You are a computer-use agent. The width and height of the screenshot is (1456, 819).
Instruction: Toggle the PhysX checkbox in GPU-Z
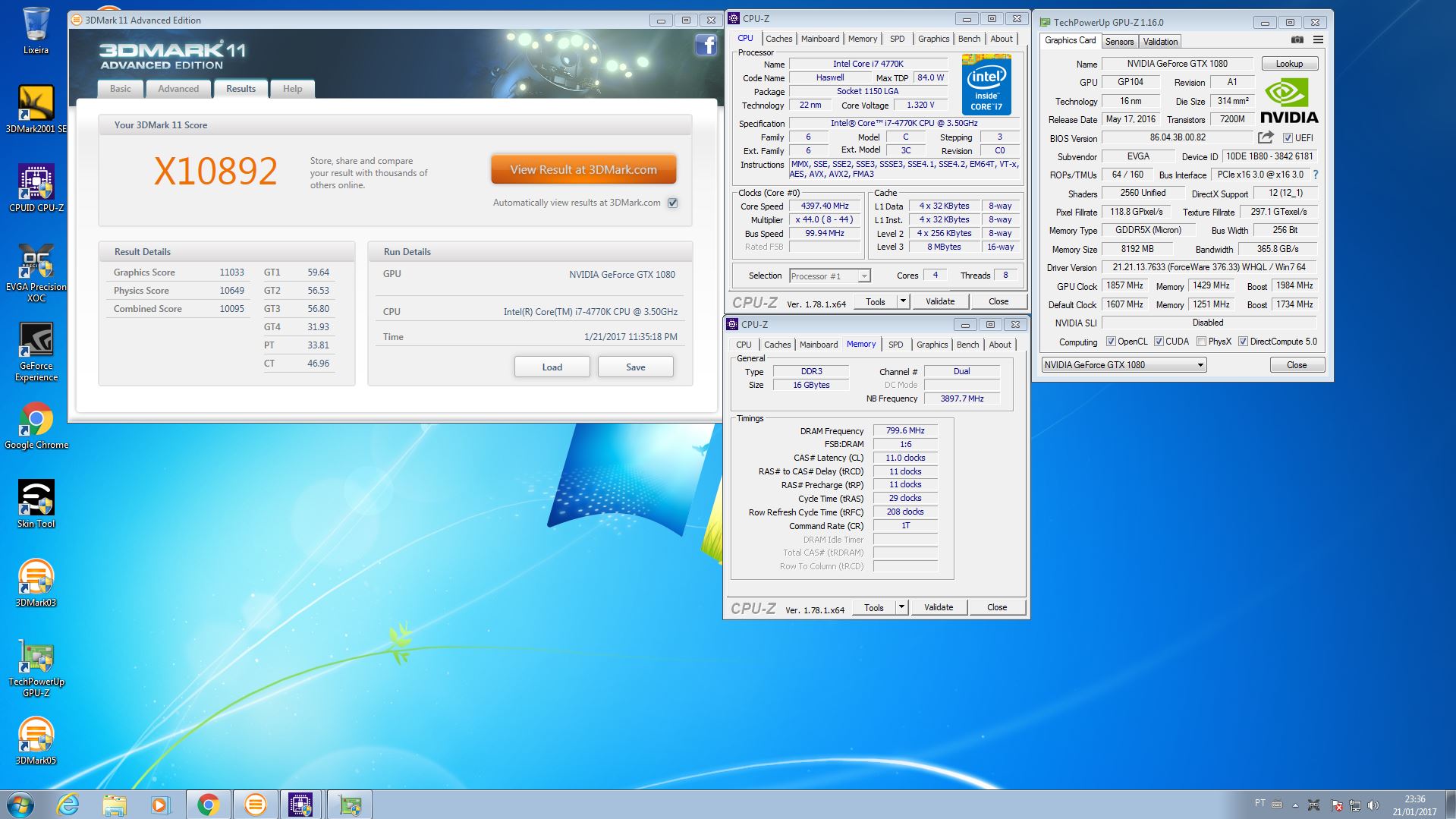coord(1201,342)
